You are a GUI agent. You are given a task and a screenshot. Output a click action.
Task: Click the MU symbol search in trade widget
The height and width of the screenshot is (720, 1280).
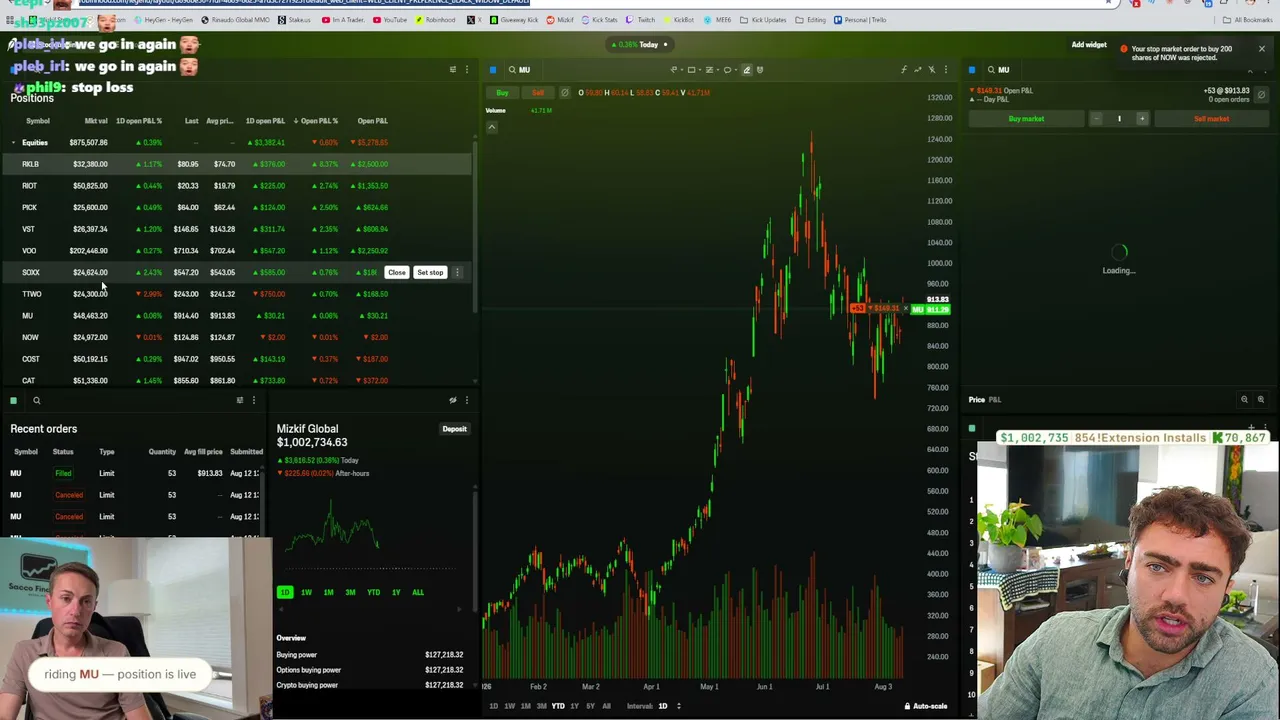click(x=998, y=70)
